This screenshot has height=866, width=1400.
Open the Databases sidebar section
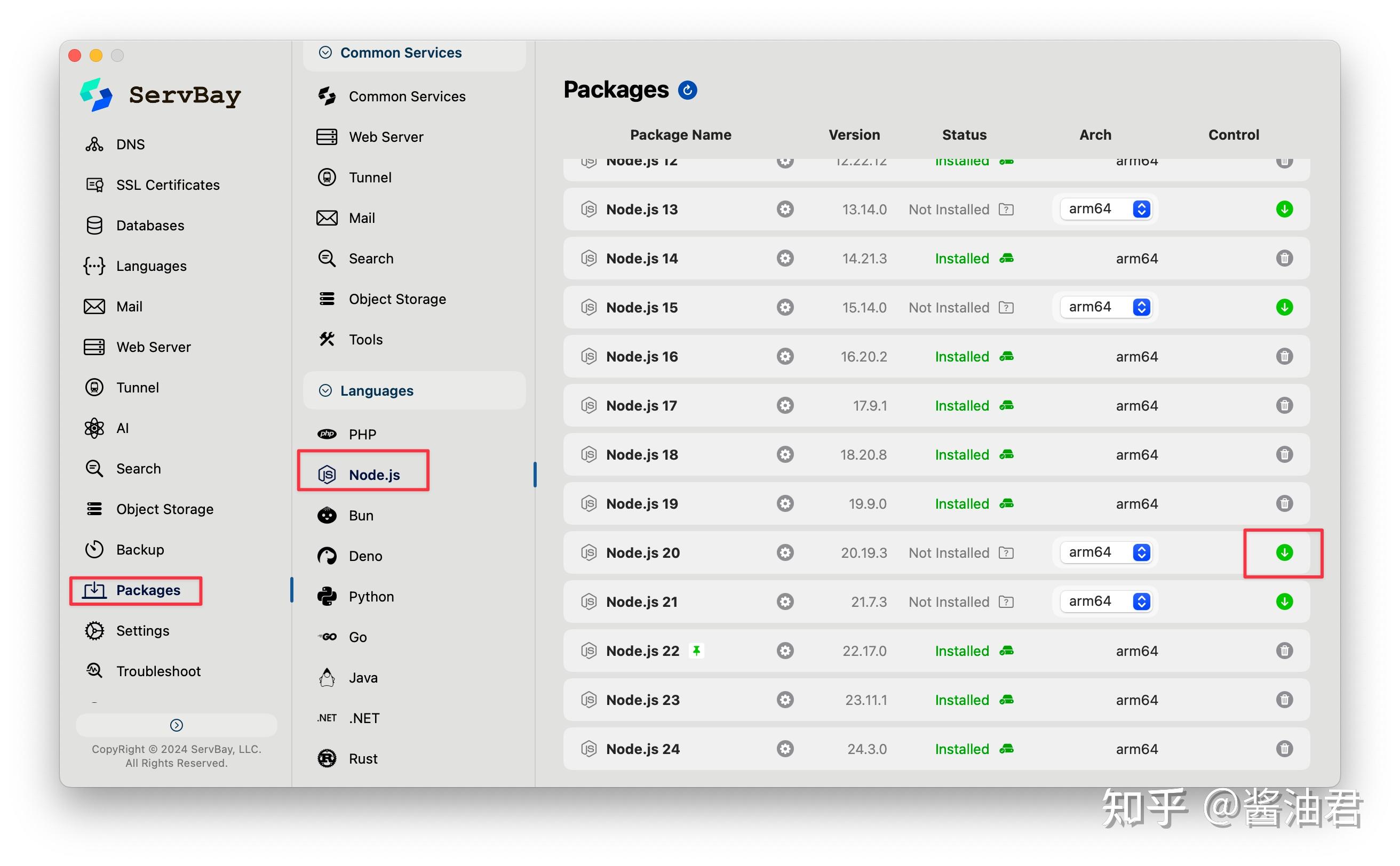click(149, 226)
